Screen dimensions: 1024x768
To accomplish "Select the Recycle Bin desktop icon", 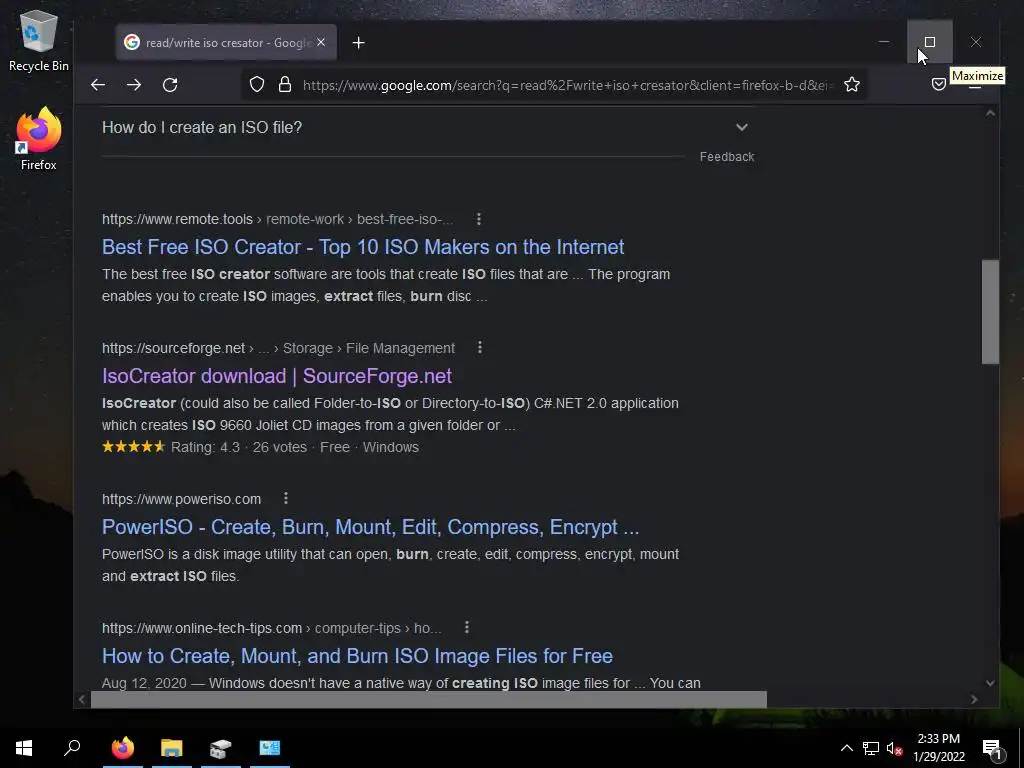I will [x=39, y=40].
